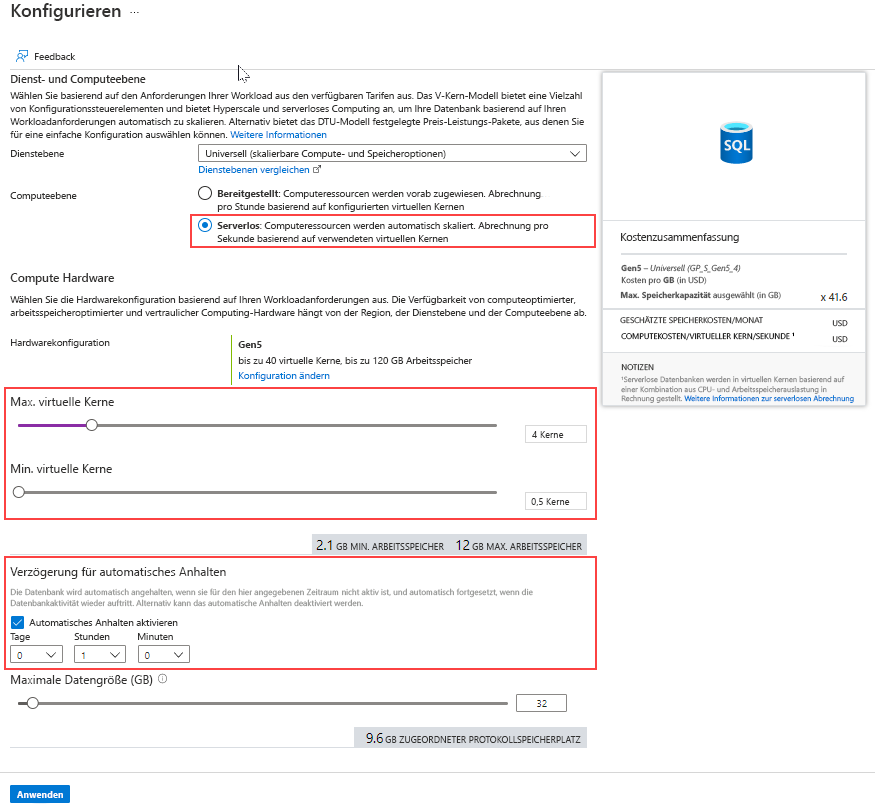Open Weitere Informationen zur serverlosen Abrechnung link

pyautogui.click(x=769, y=398)
